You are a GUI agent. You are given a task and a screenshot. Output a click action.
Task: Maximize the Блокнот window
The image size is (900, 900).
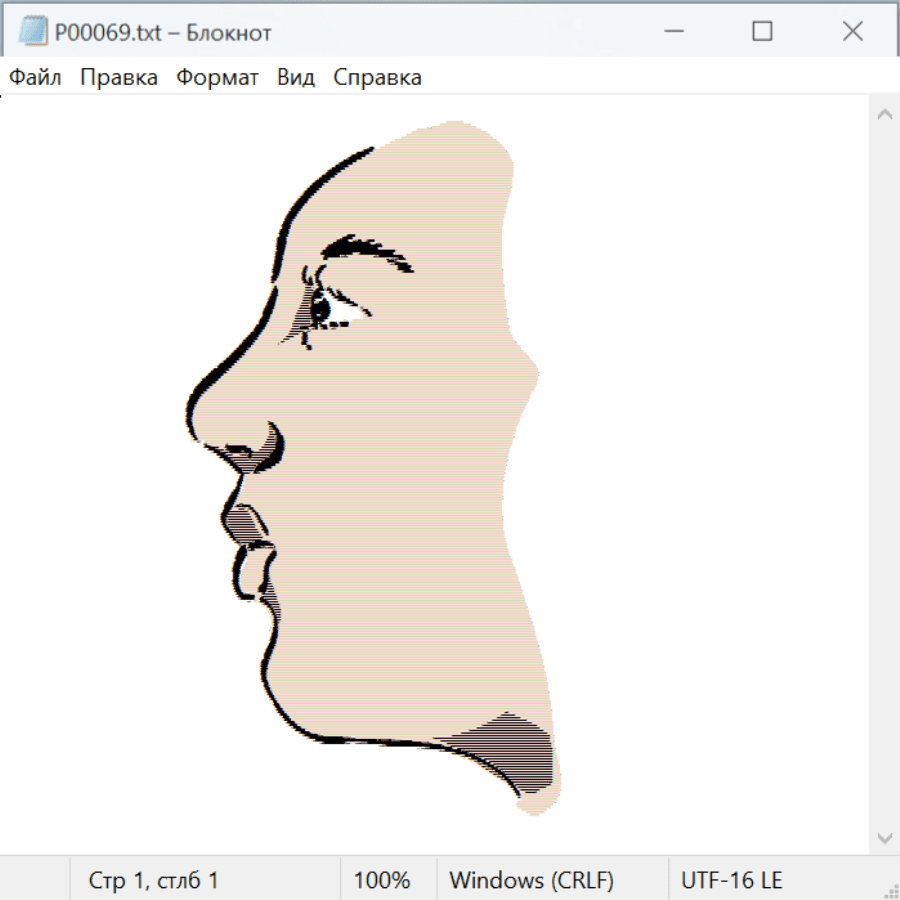[x=762, y=32]
